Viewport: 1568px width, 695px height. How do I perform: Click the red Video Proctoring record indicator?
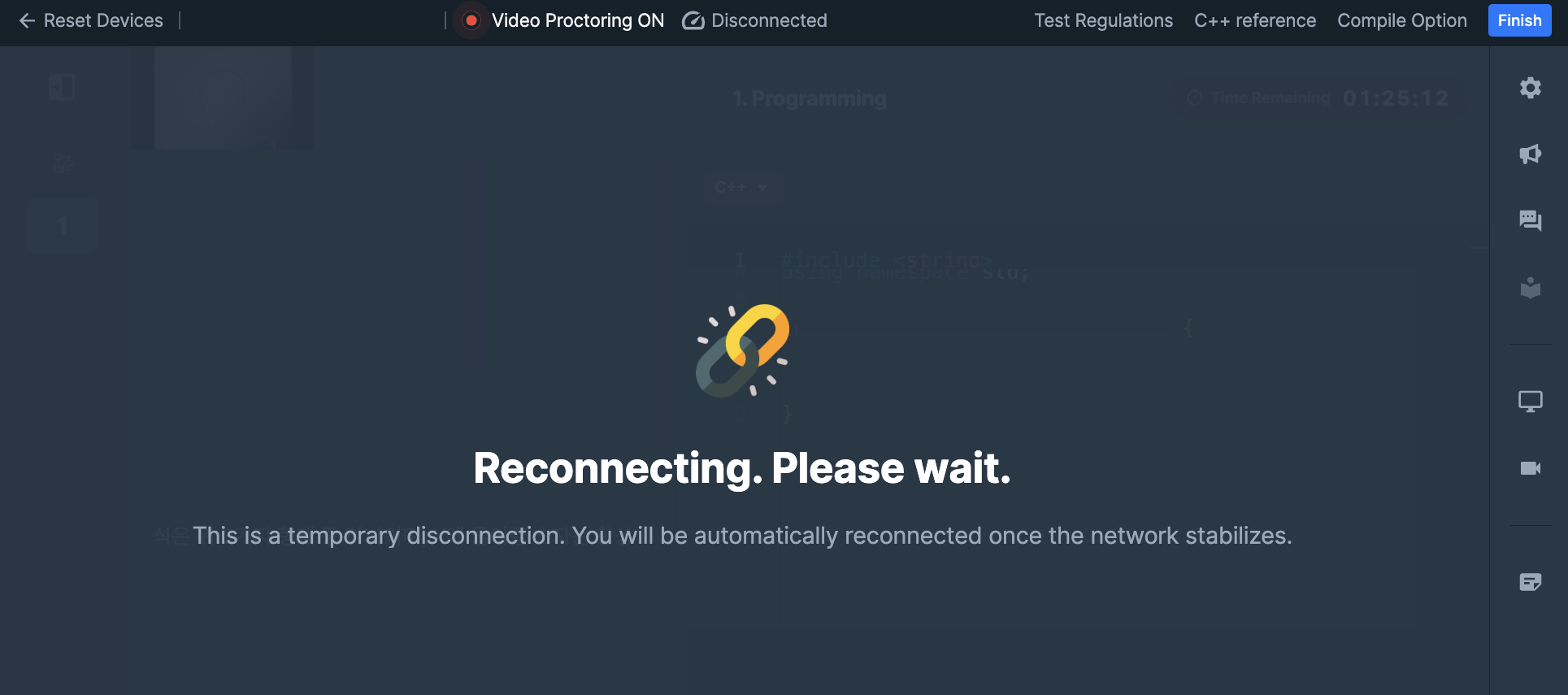pos(471,20)
